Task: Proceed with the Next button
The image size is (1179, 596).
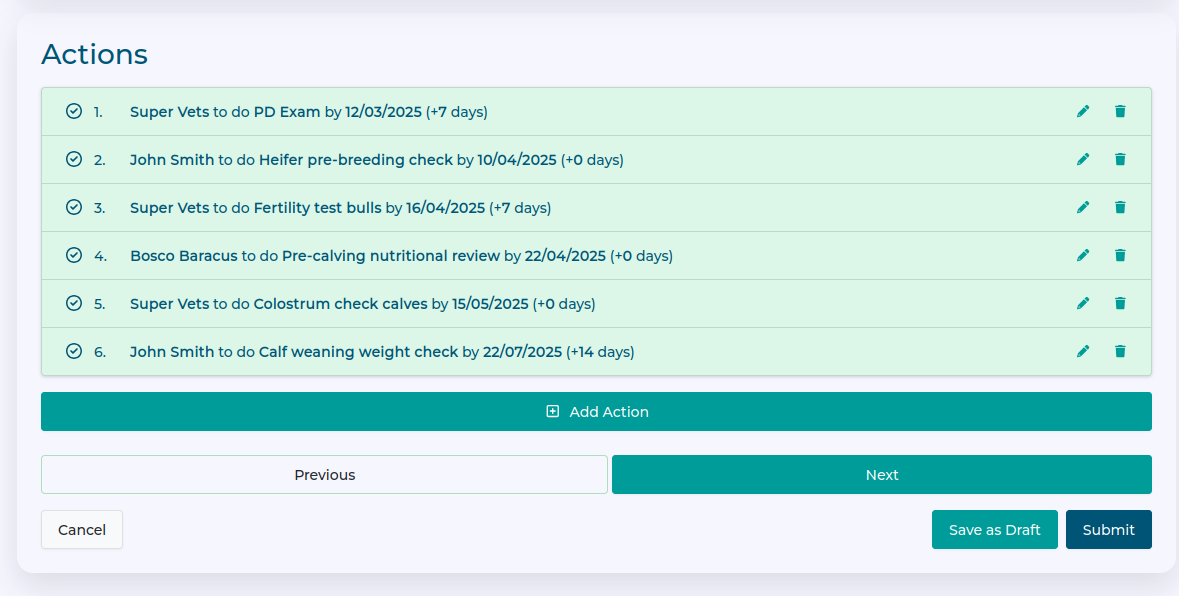Action: coord(881,475)
